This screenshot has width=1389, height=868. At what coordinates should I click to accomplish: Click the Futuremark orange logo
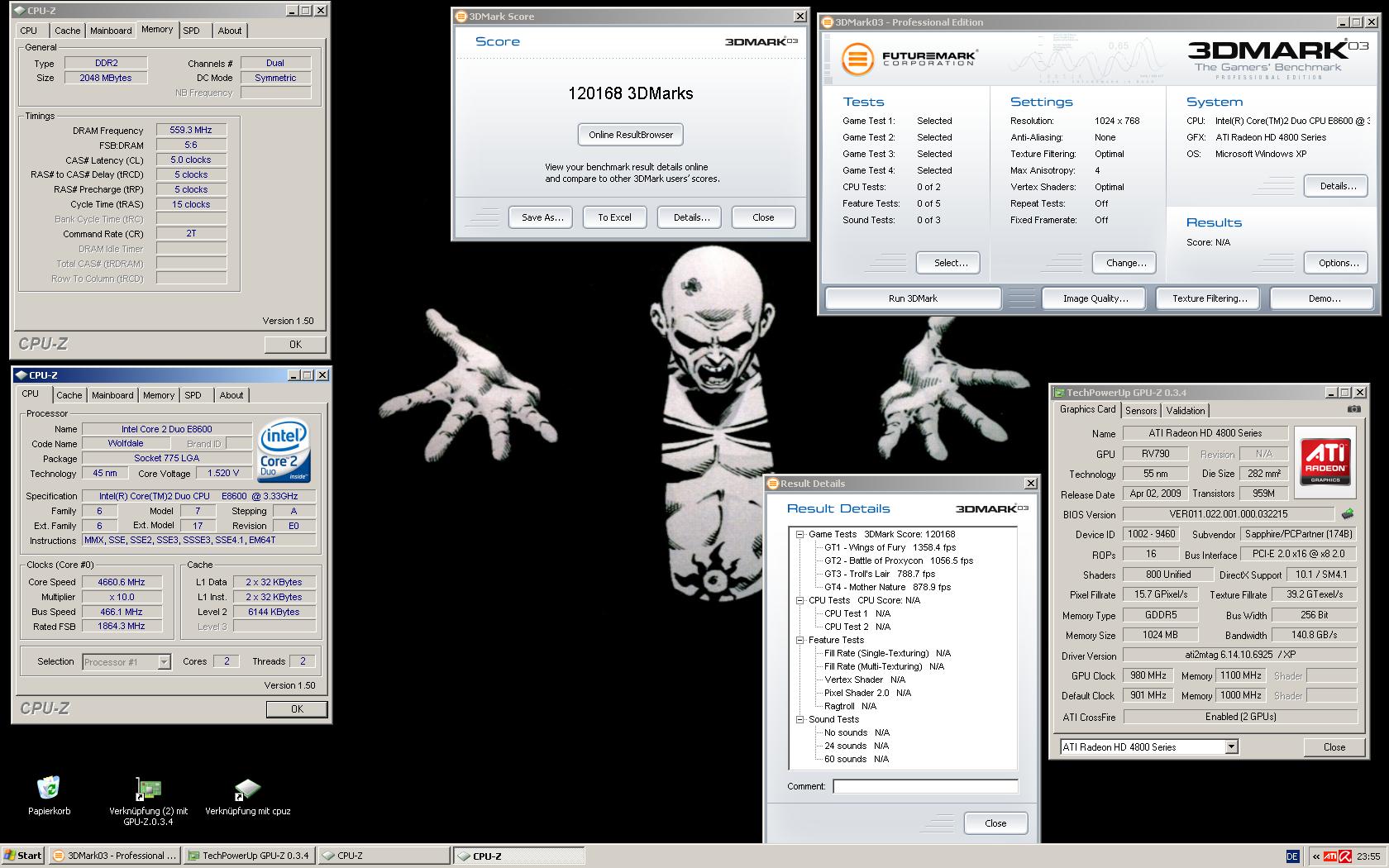coord(857,59)
